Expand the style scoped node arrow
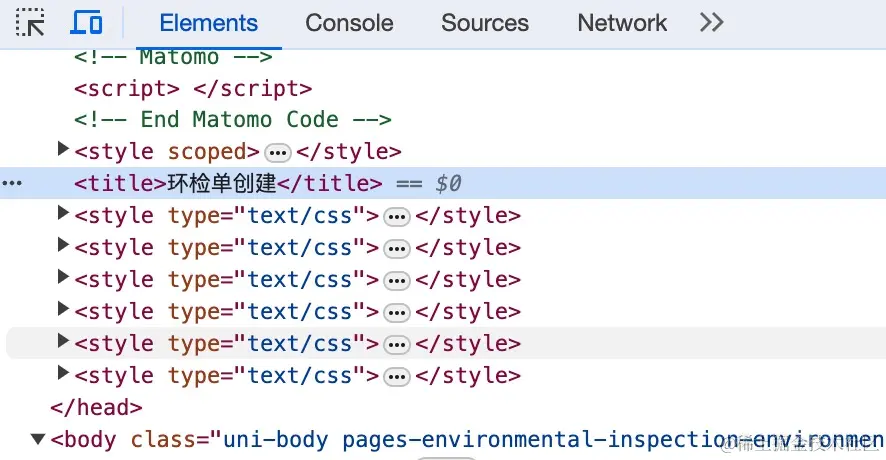 64,151
